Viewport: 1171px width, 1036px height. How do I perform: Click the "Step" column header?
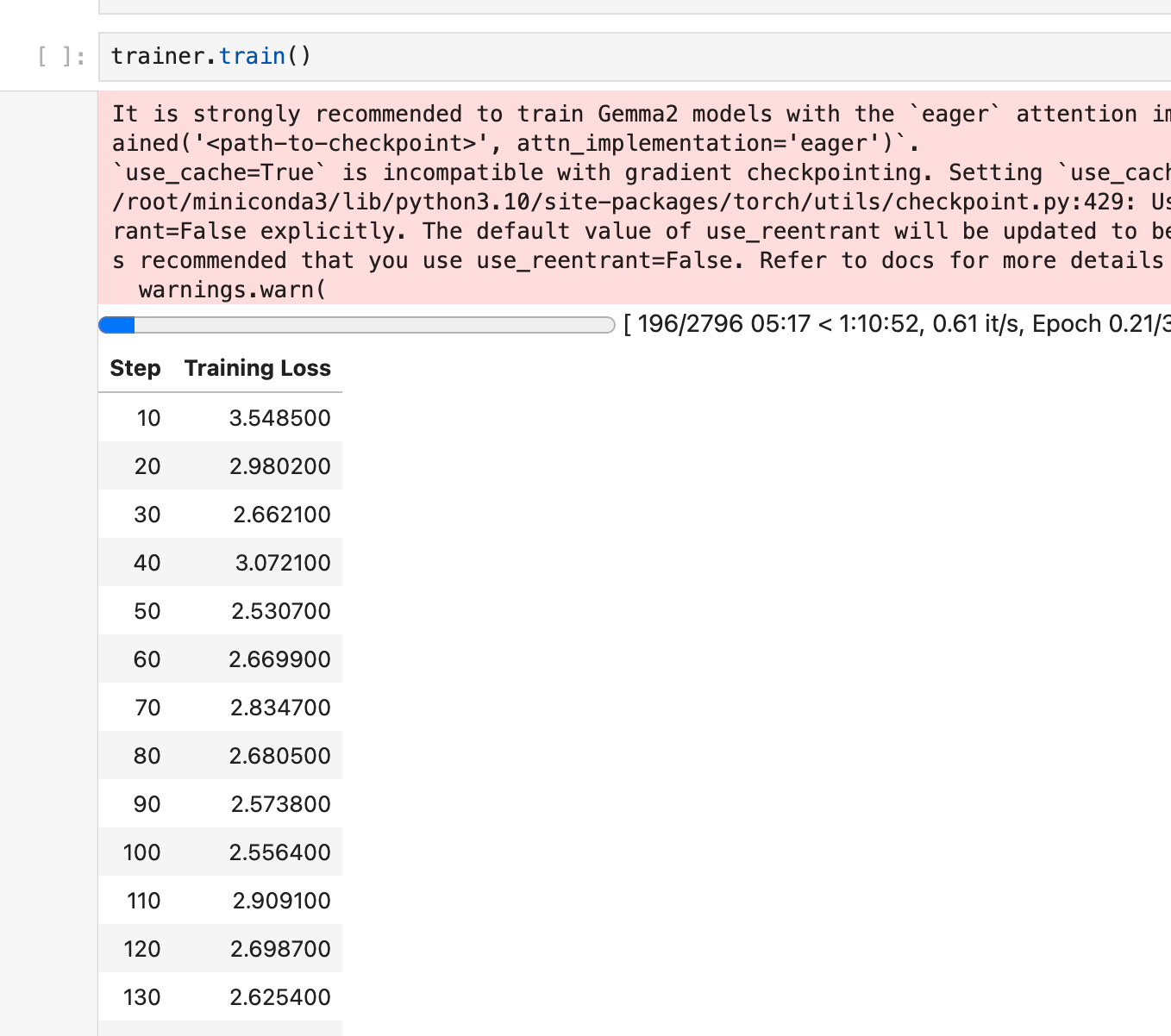(135, 368)
